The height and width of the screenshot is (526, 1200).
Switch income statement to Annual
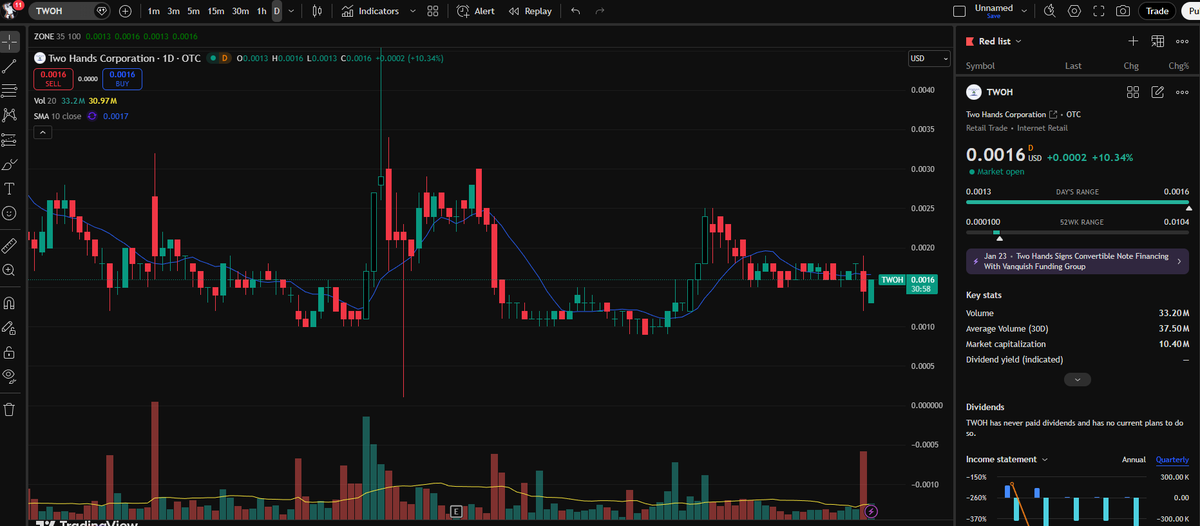[x=1134, y=459]
